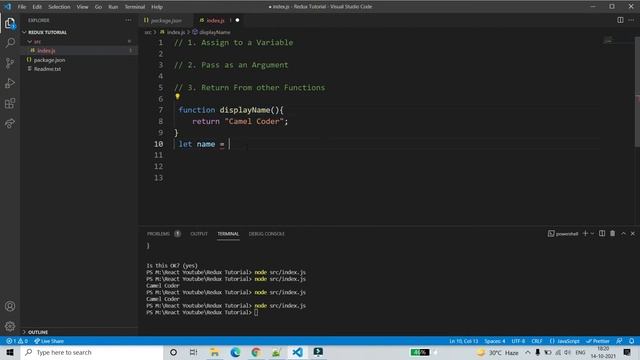
Task: Switch to the index.js editor tab
Action: pos(219,20)
